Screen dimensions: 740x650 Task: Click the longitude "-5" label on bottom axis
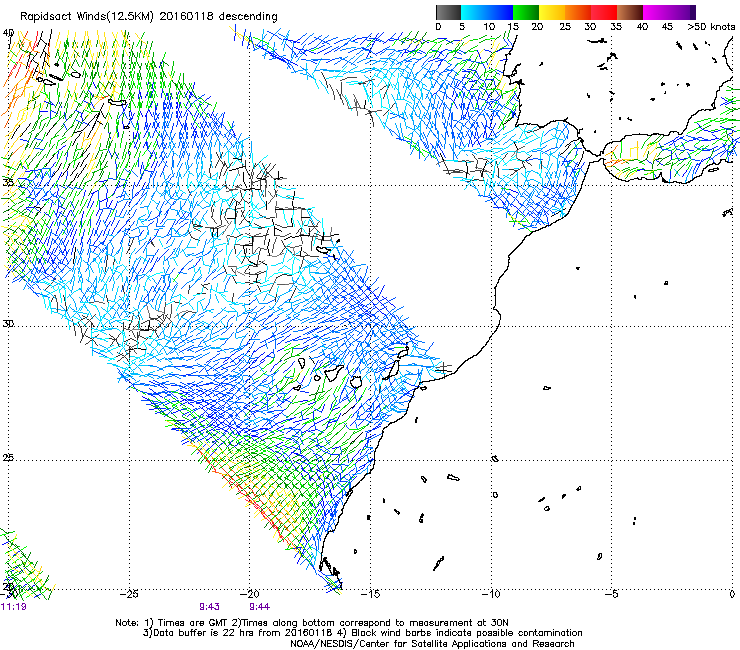coord(612,594)
